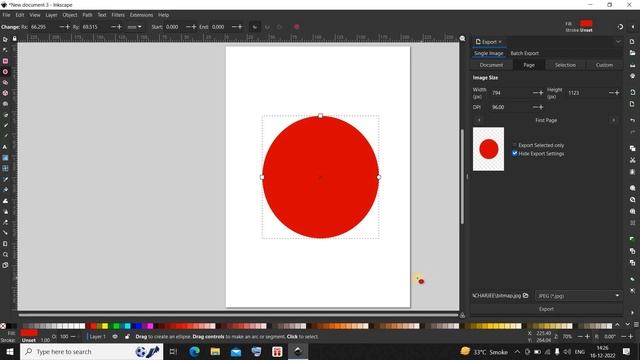
Task: Open the Extensions menu
Action: pyautogui.click(x=141, y=15)
